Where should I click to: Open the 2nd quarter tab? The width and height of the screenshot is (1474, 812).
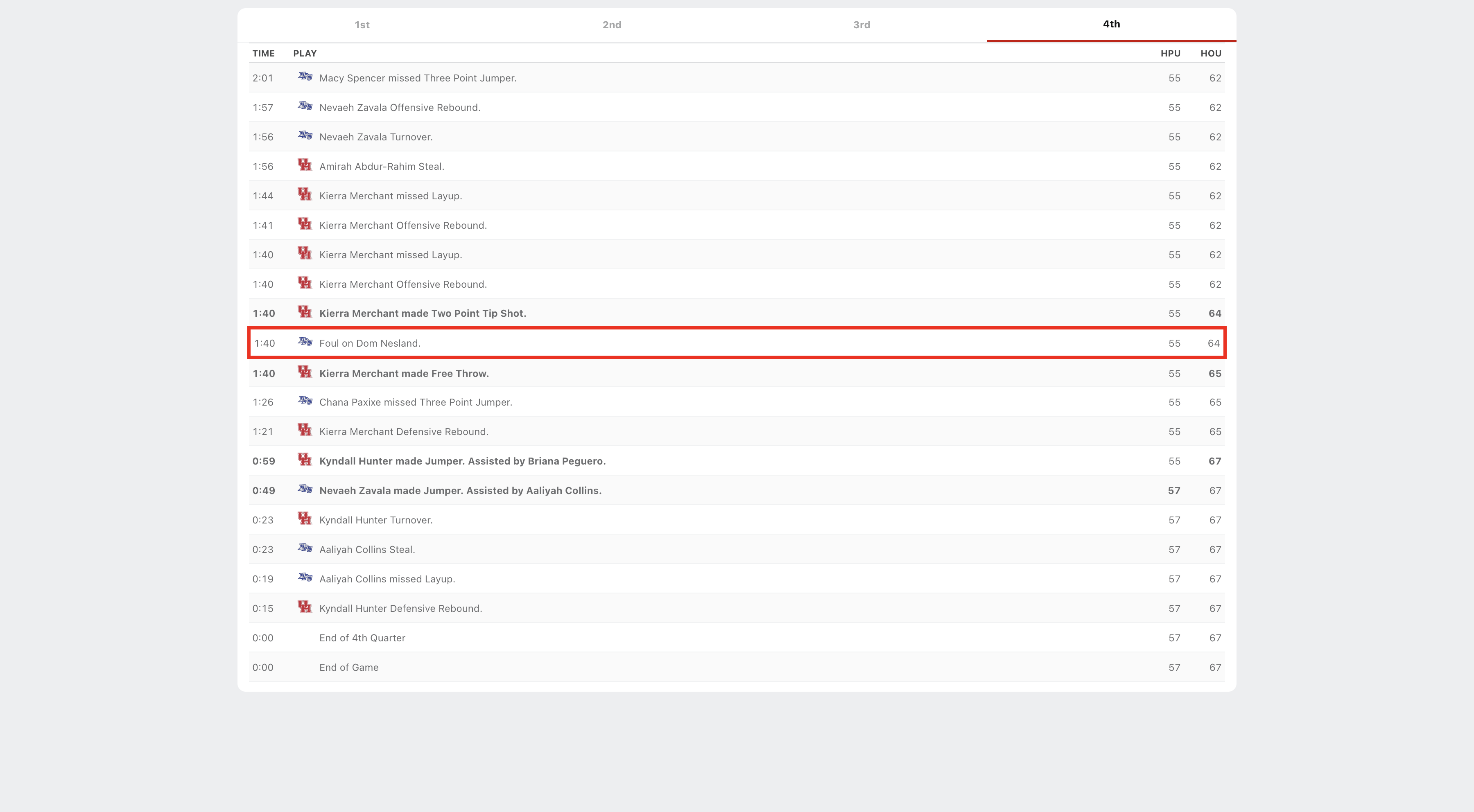[x=612, y=25]
